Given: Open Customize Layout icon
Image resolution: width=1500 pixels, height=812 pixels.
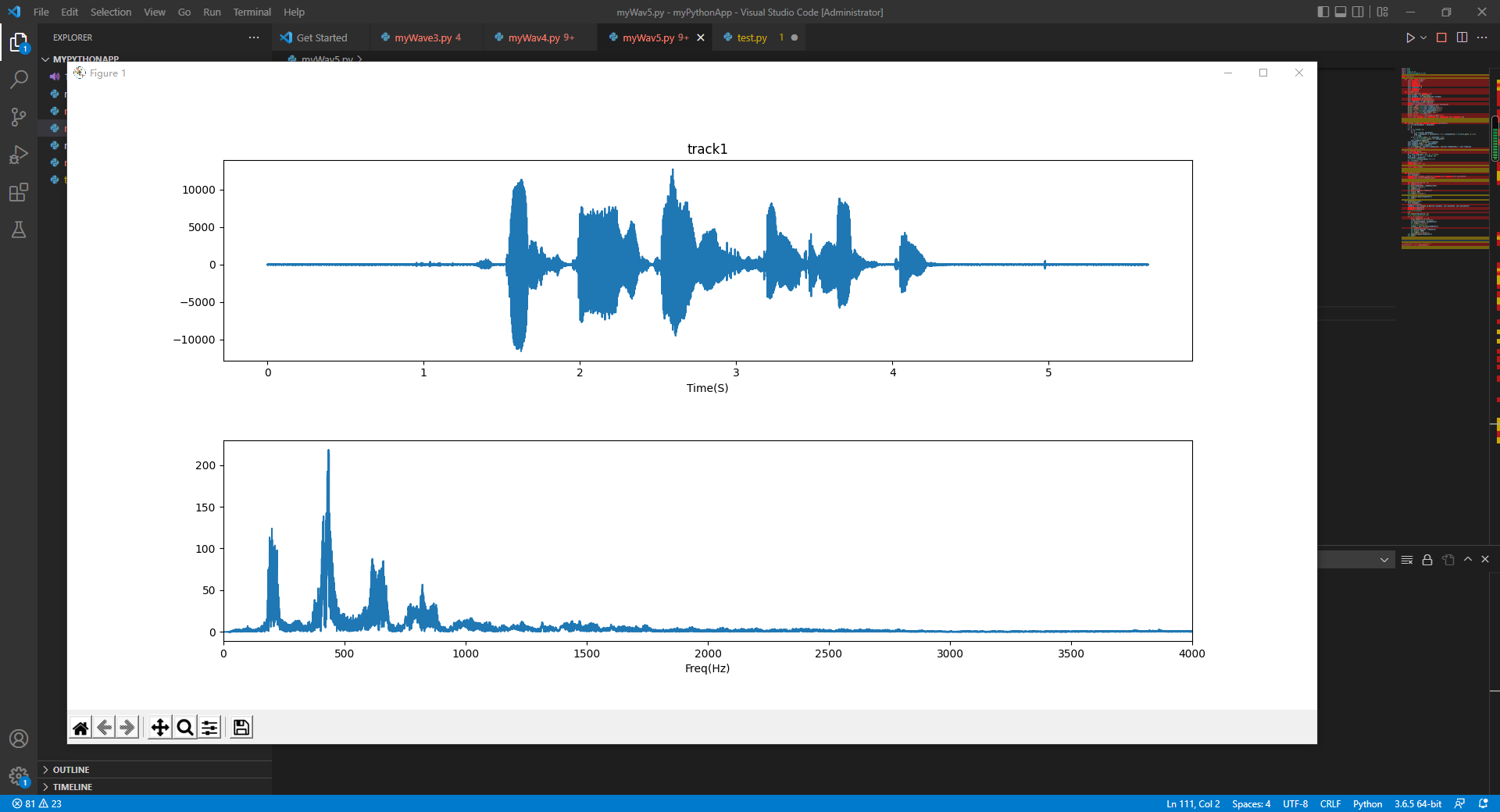Looking at the screenshot, I should (1383, 12).
